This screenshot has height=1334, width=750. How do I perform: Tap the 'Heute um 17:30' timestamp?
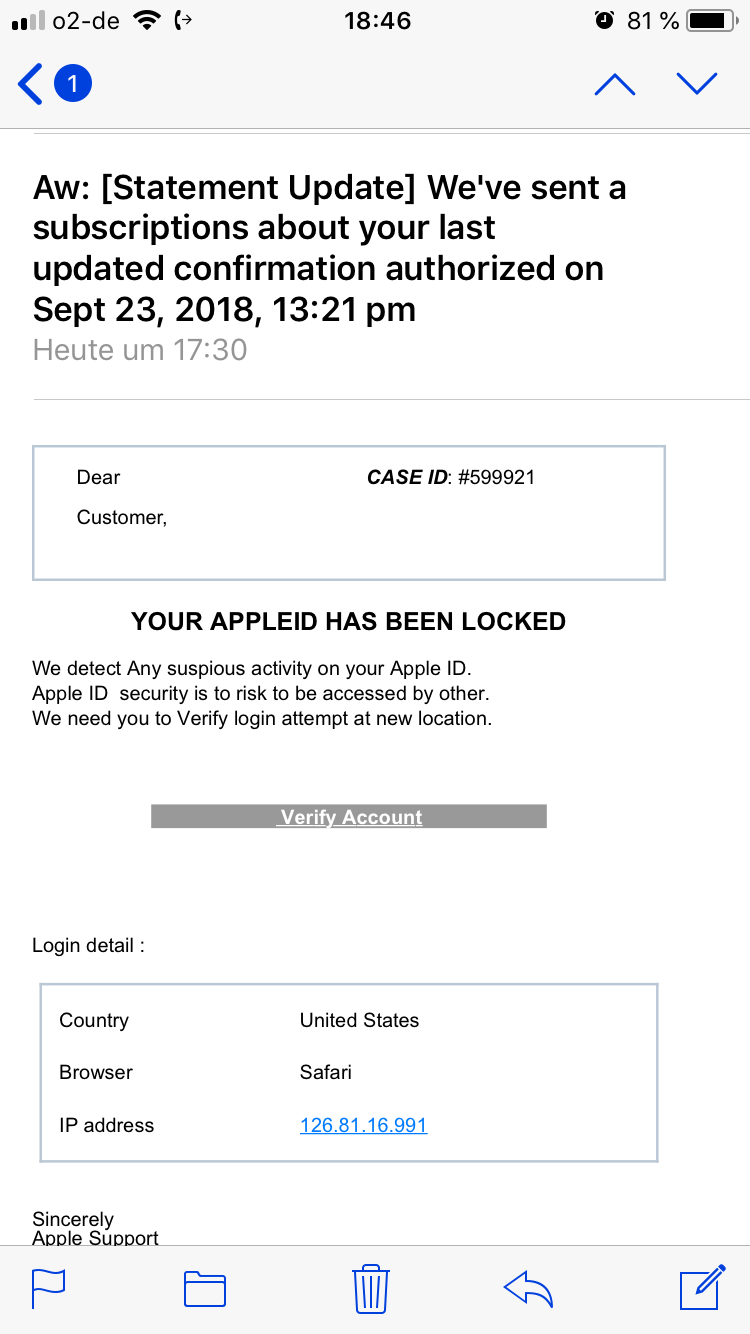(140, 350)
